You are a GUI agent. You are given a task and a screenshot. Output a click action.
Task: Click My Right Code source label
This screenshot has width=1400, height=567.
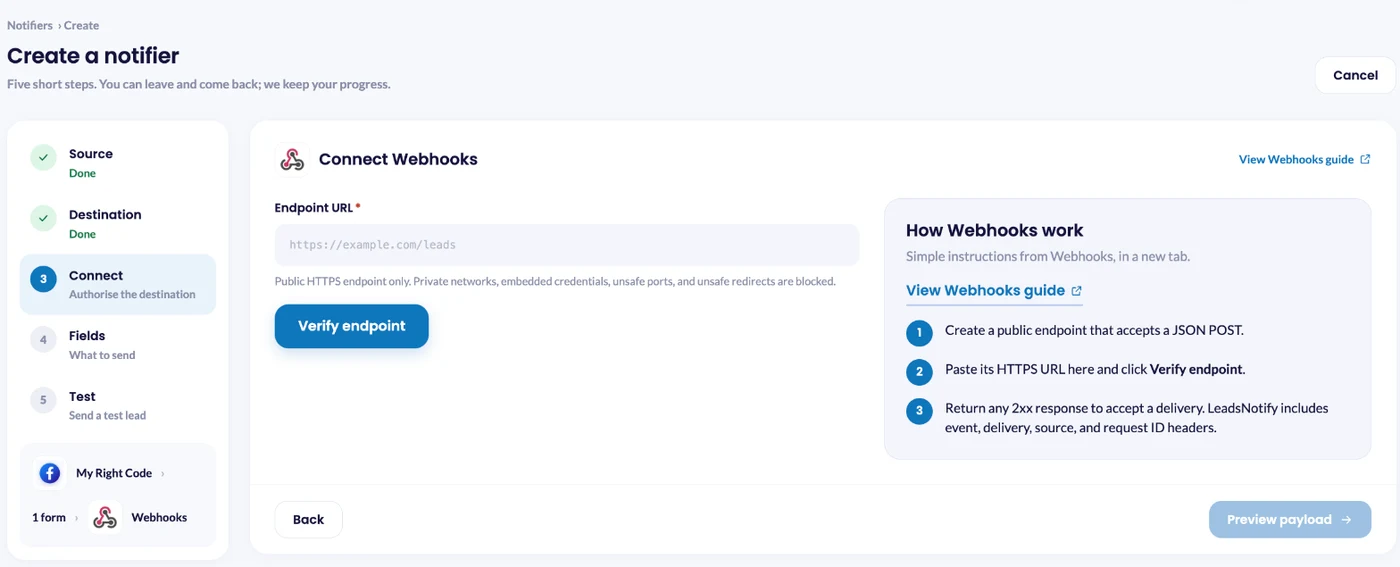click(x=114, y=473)
